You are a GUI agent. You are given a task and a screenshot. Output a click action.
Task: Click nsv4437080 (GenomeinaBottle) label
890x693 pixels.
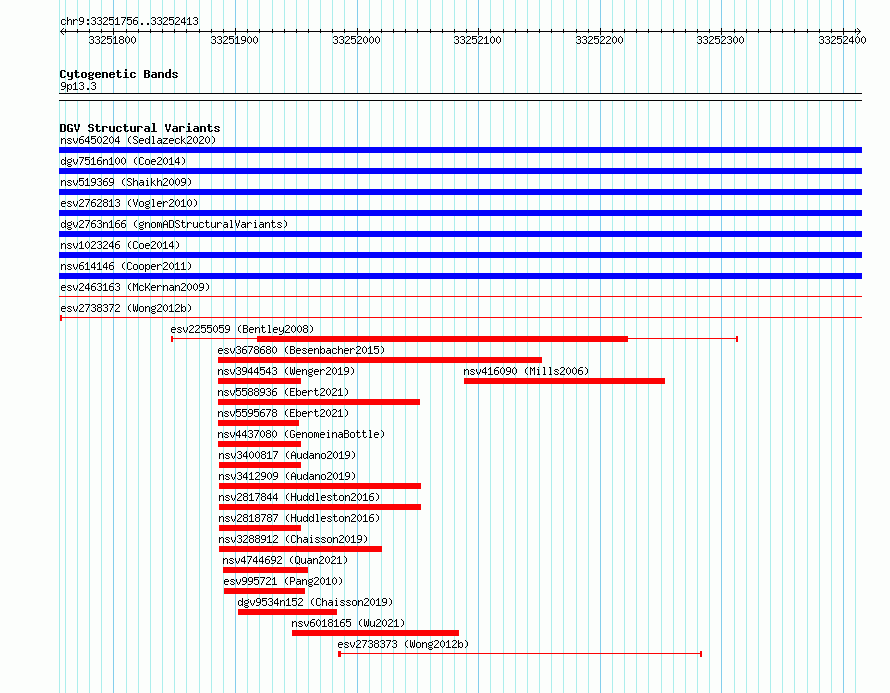point(301,434)
